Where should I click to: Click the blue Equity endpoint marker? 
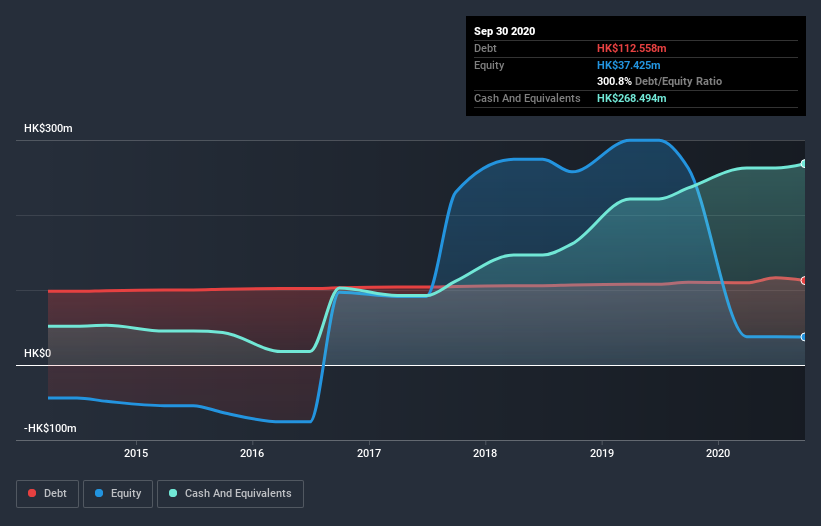[x=804, y=337]
